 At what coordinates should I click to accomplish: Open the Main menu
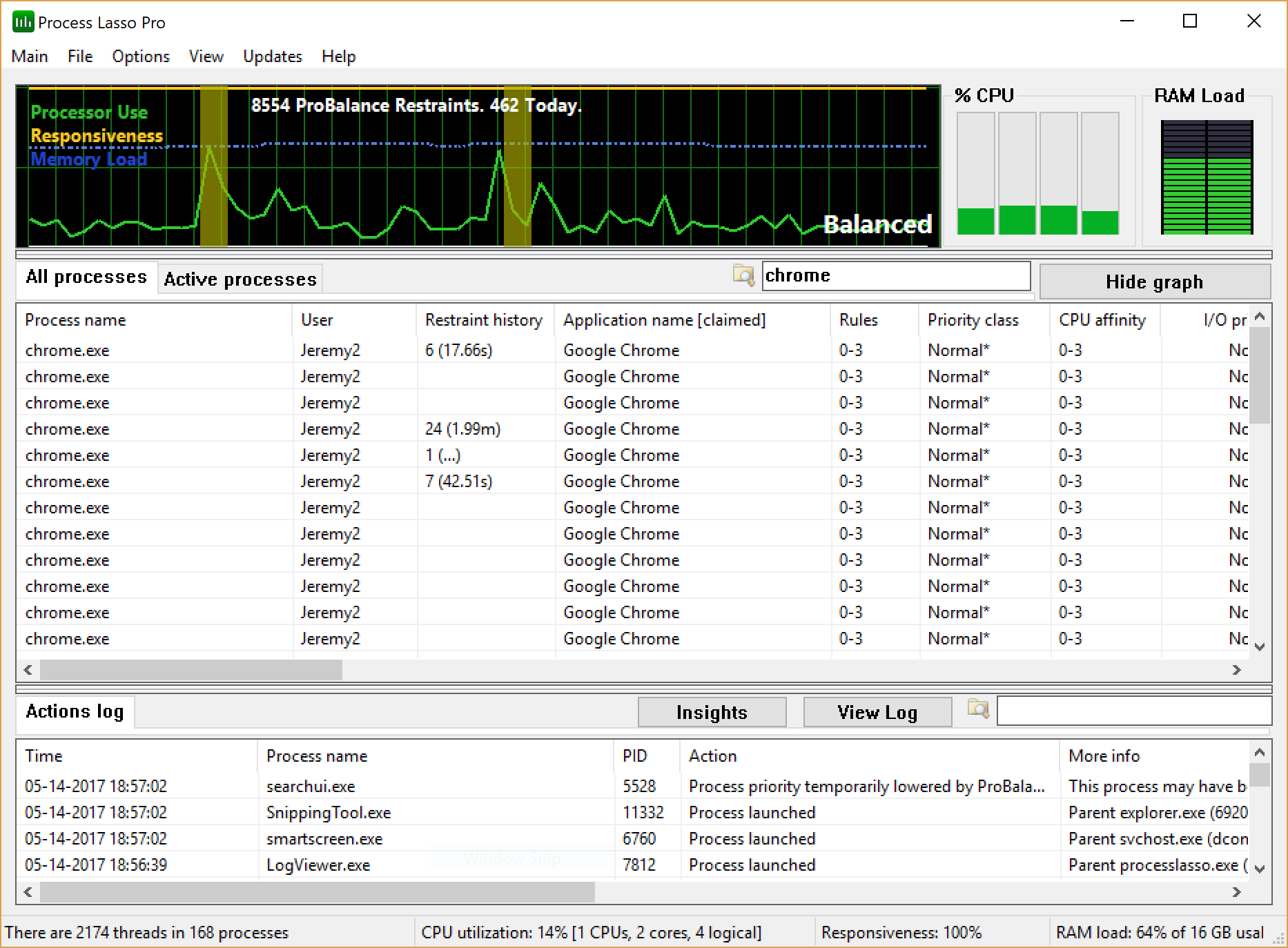coord(29,56)
